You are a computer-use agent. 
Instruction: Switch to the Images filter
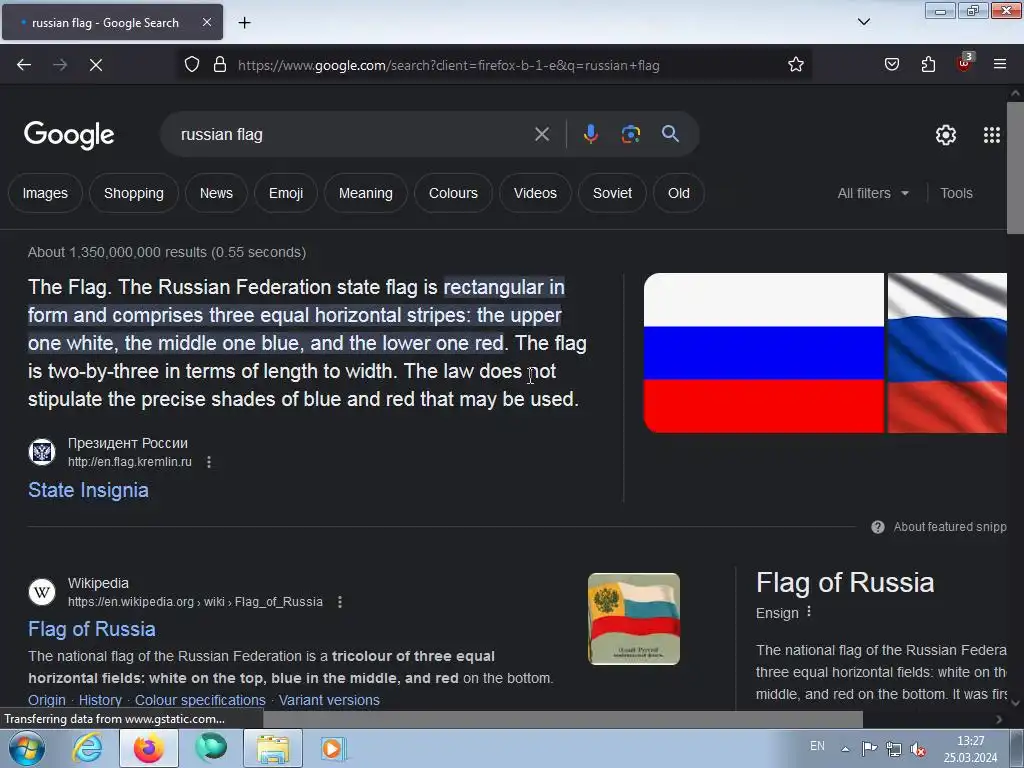[45, 193]
